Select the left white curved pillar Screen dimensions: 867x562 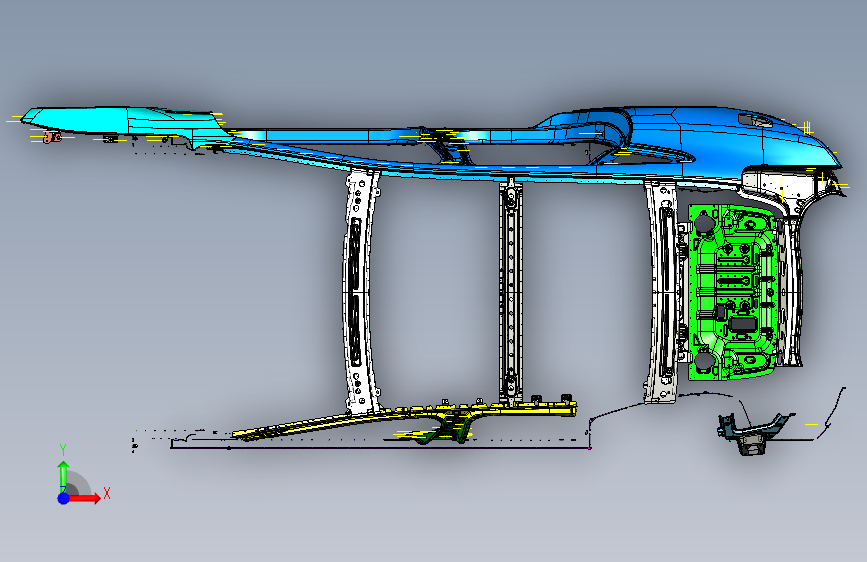tap(360, 292)
